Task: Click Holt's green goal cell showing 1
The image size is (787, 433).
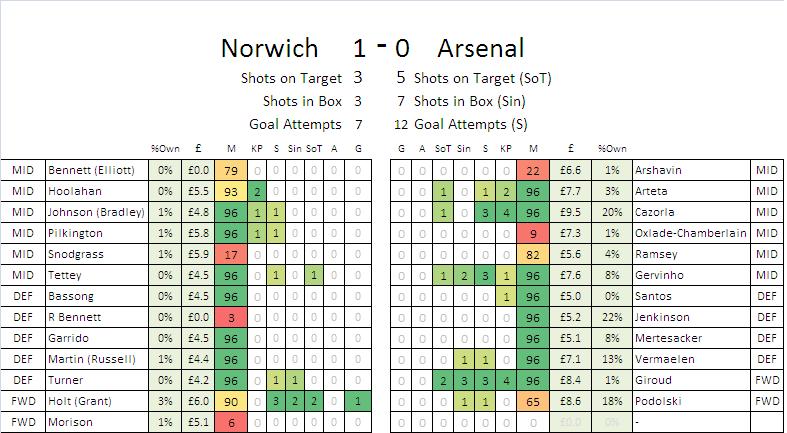Action: point(359,401)
